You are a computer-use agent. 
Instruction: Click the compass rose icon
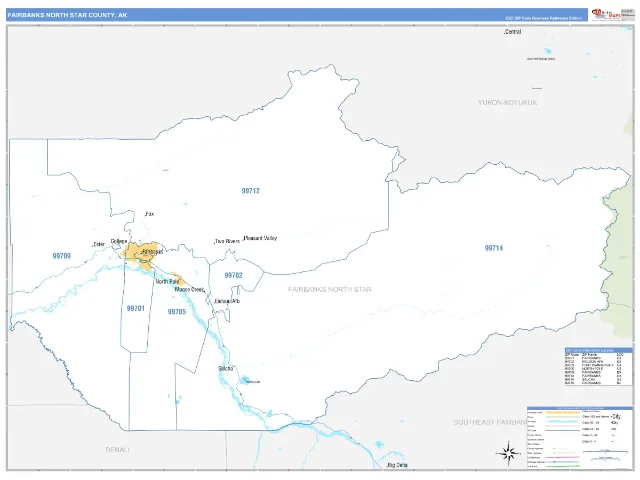(508, 453)
